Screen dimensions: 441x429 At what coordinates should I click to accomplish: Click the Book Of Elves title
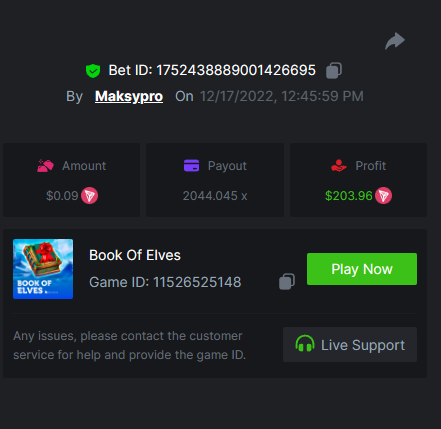(135, 255)
